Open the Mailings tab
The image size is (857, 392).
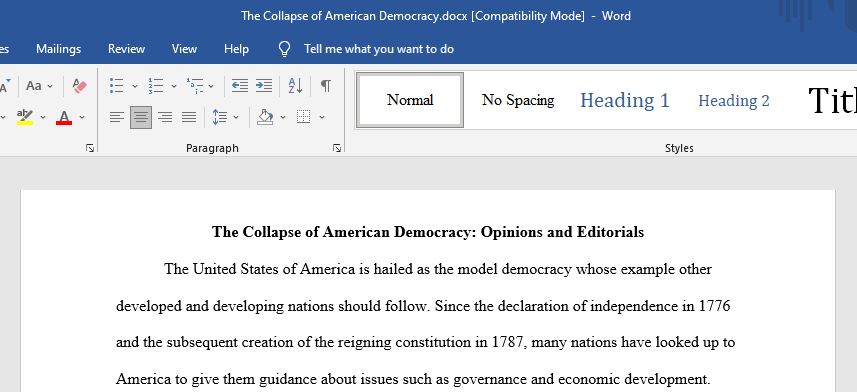tap(58, 49)
